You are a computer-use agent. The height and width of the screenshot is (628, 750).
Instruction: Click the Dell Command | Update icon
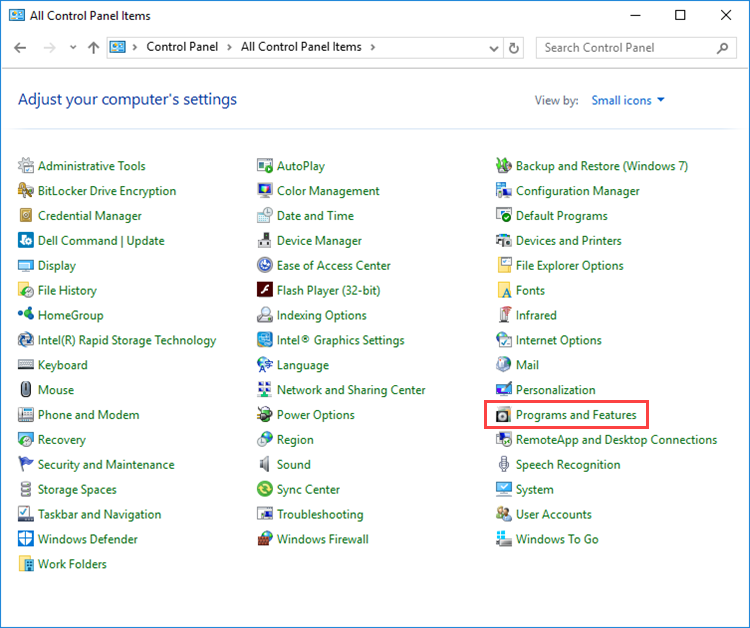point(25,240)
